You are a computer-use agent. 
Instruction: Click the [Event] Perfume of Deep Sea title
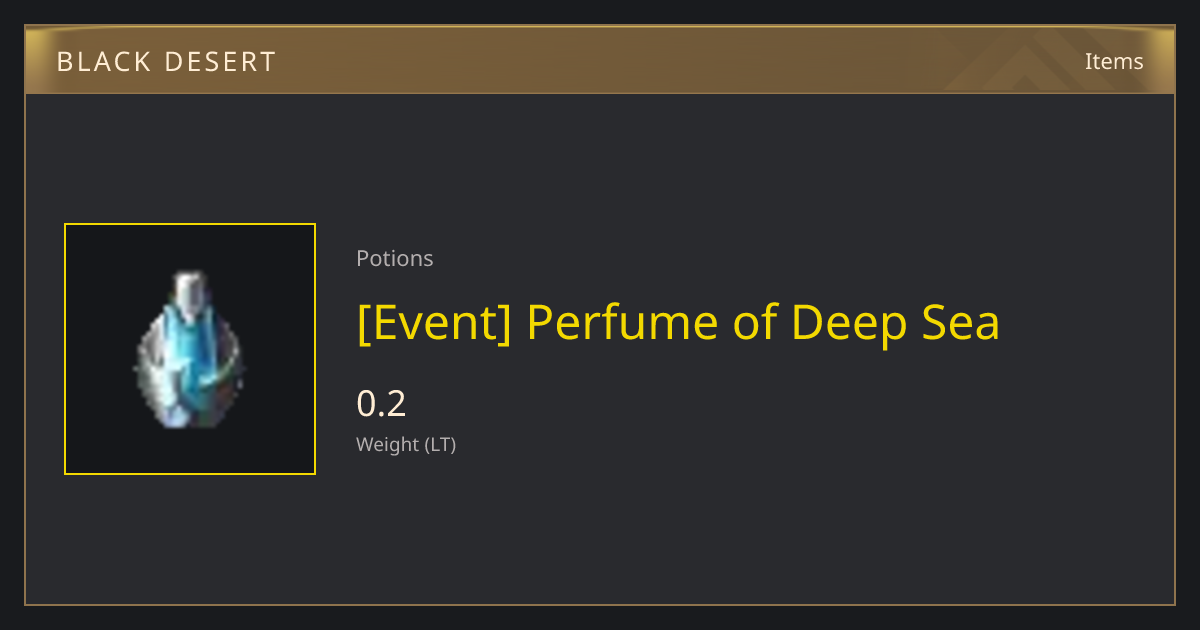click(678, 323)
